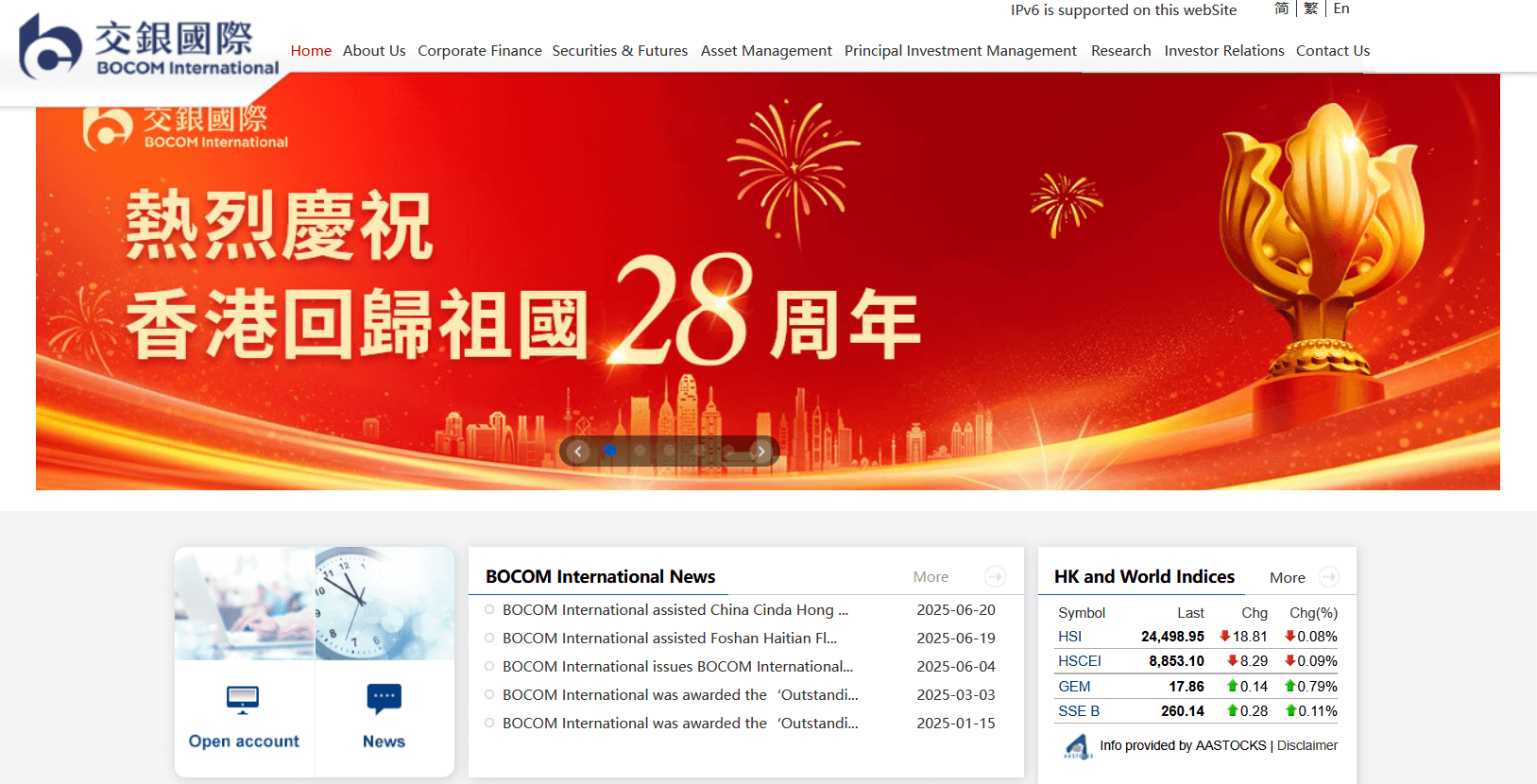This screenshot has height=784, width=1537.
Task: Click the SSE B index symbol
Action: point(1079,711)
